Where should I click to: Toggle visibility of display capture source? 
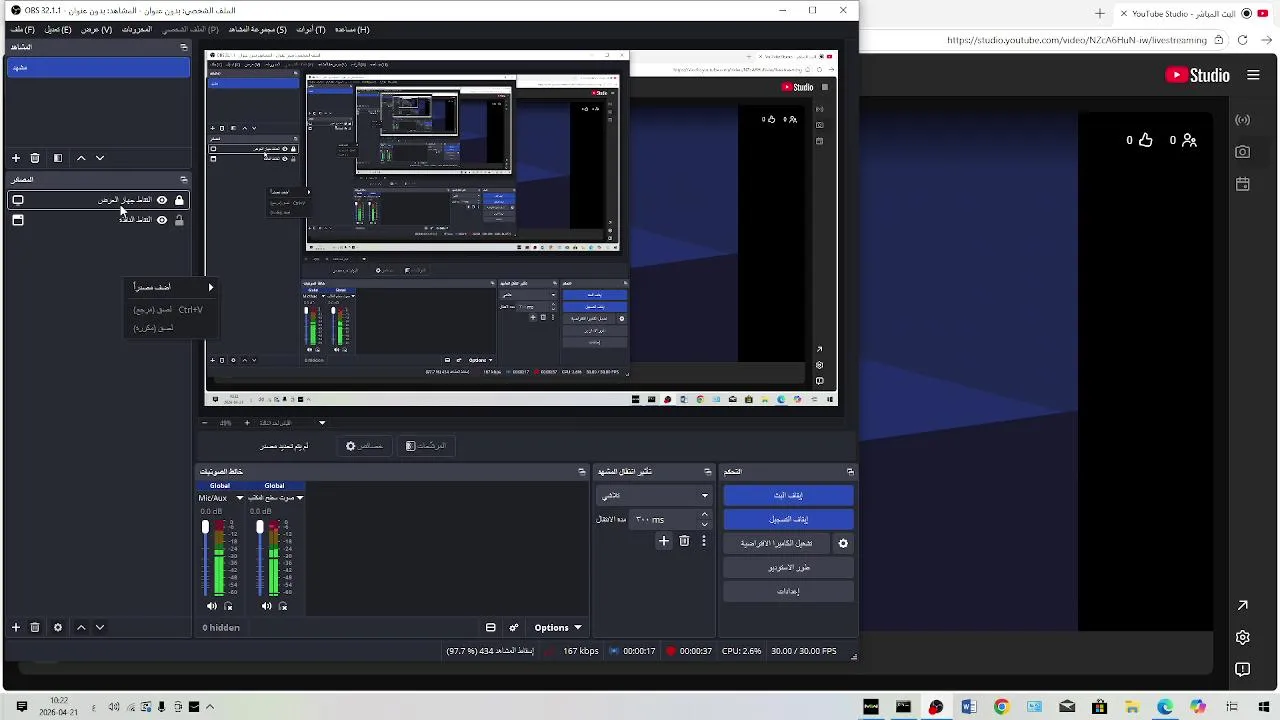tap(162, 200)
